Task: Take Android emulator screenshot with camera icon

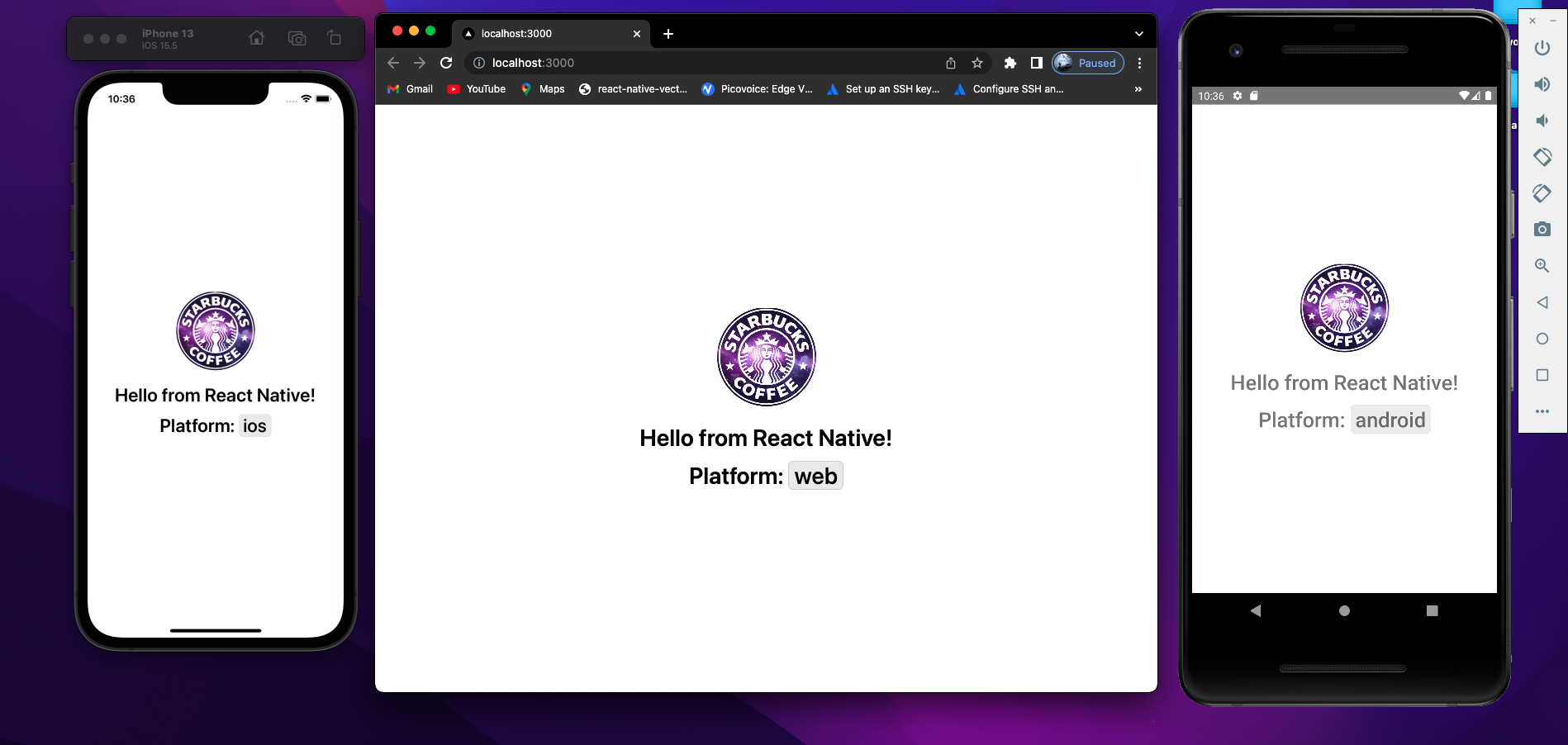Action: [x=1542, y=230]
